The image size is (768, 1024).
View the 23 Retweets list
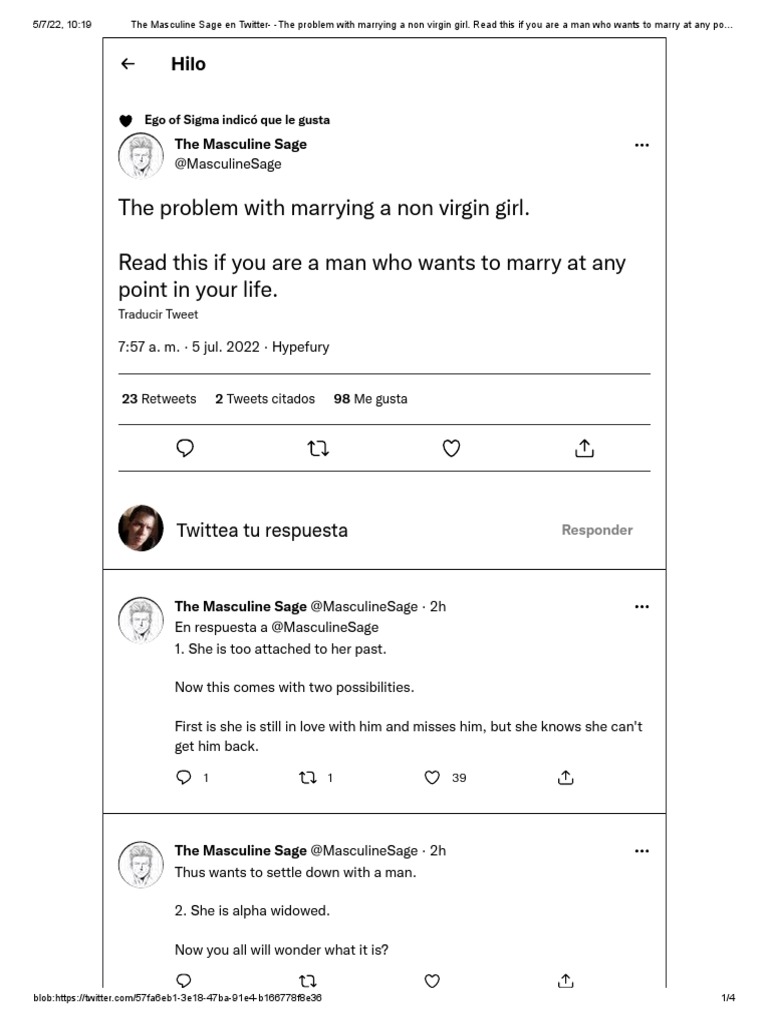pos(159,399)
